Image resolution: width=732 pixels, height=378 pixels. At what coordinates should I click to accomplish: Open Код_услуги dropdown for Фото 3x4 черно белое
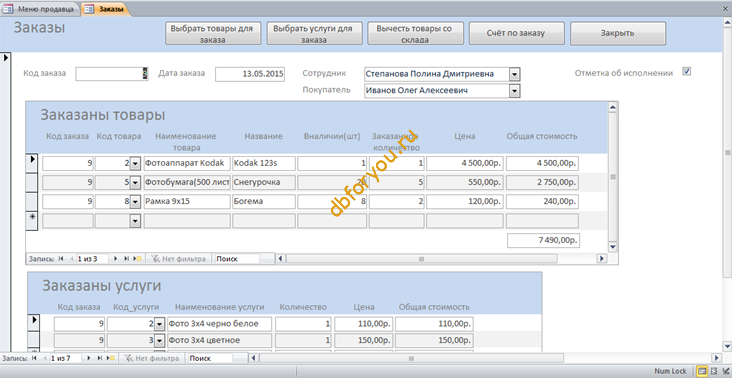[160, 324]
